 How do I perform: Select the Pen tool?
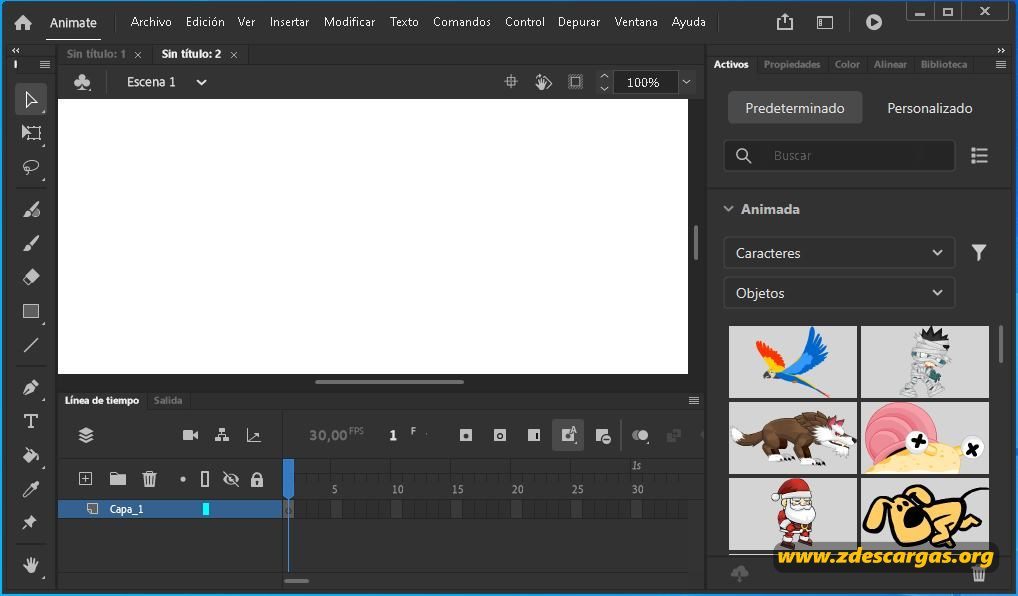[31, 388]
